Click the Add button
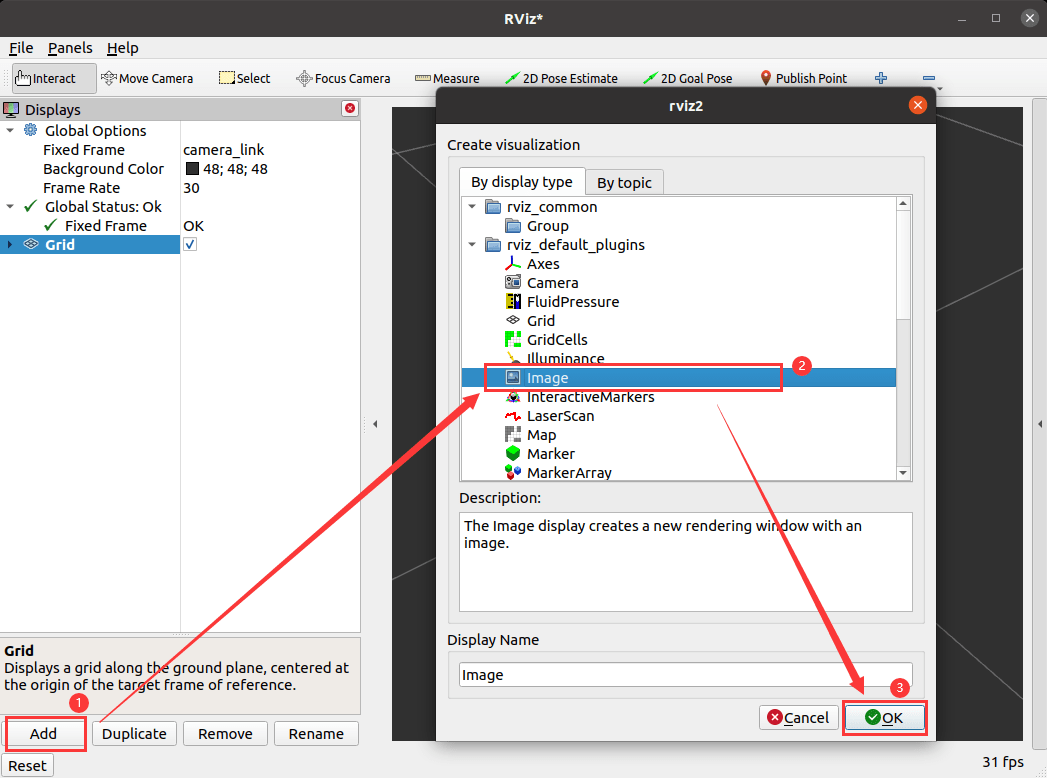The height and width of the screenshot is (778, 1047). point(44,734)
